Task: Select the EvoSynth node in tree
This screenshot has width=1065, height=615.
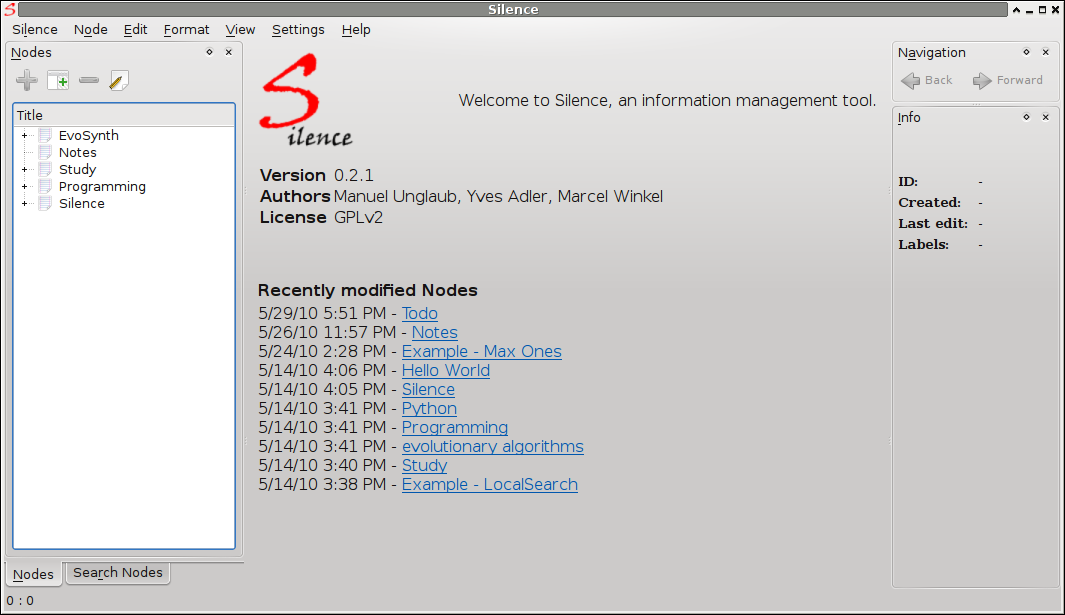Action: (x=88, y=135)
